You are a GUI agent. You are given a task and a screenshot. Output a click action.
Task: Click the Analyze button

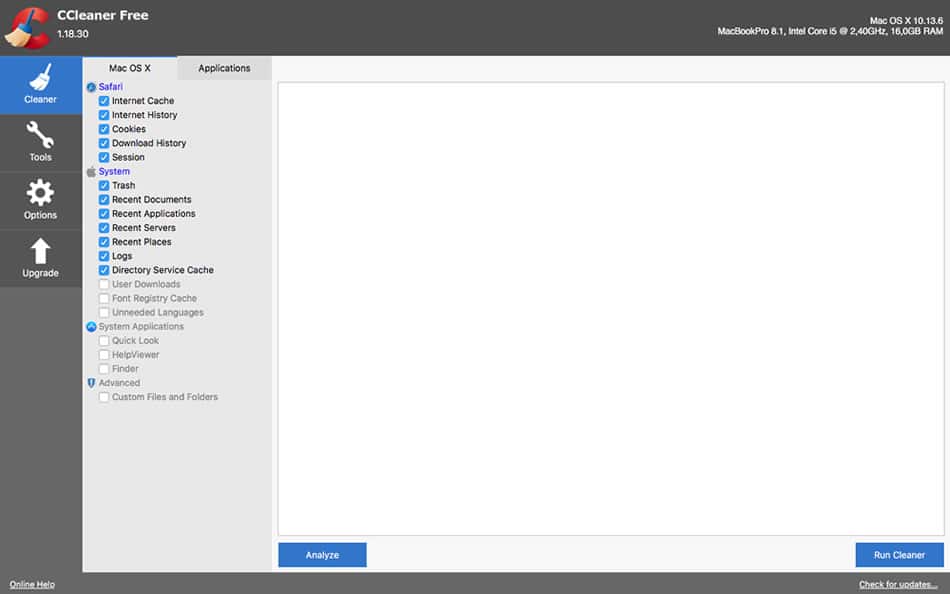[x=322, y=555]
